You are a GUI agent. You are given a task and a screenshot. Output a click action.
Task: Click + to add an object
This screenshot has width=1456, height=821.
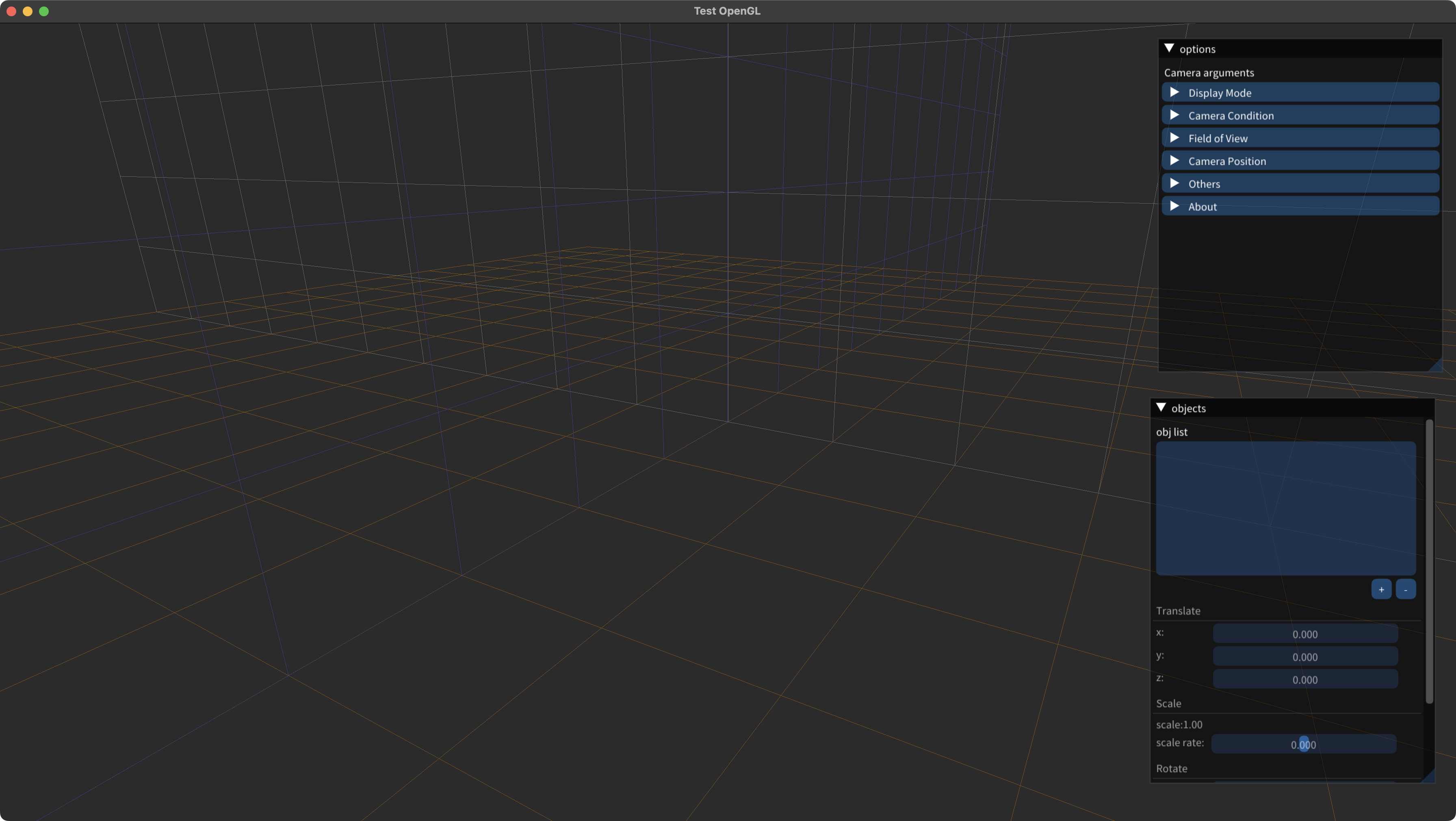(x=1381, y=589)
